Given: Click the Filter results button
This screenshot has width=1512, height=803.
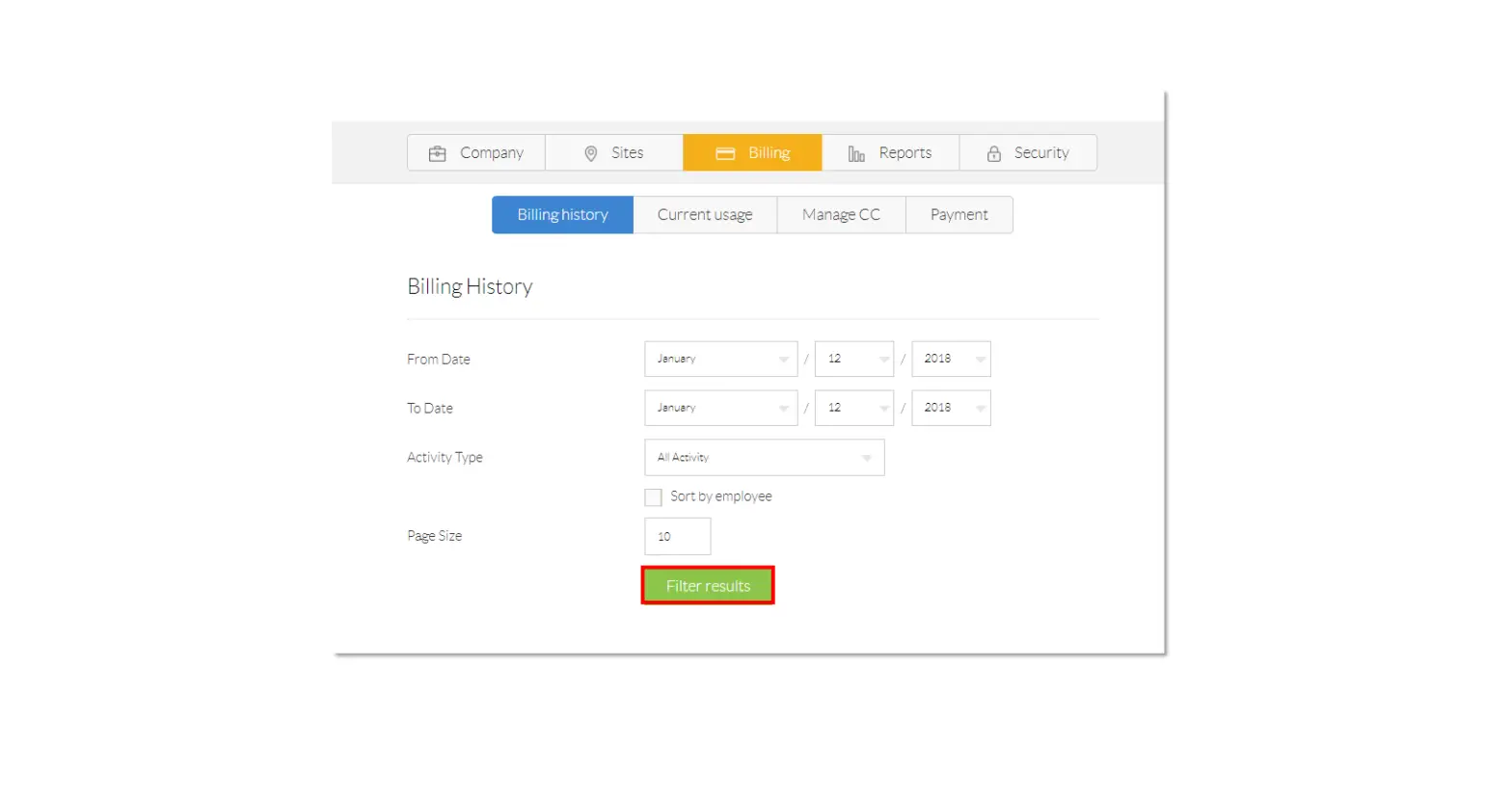Looking at the screenshot, I should coord(708,586).
